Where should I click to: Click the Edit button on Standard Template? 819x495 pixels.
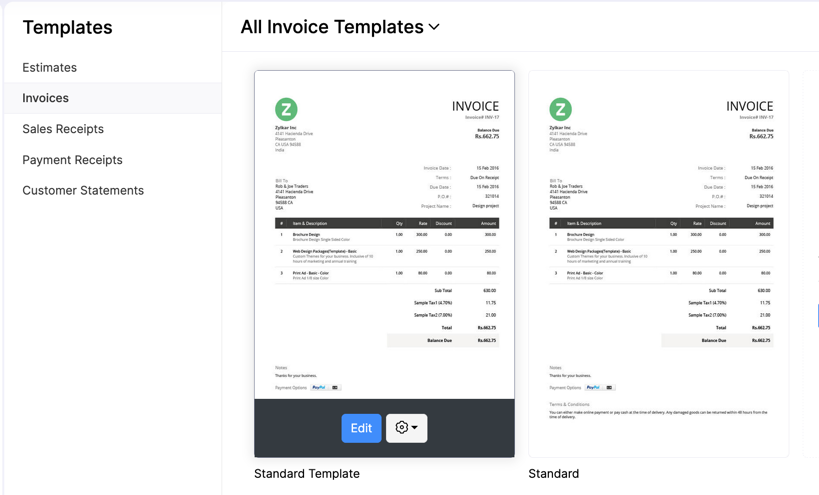click(361, 428)
